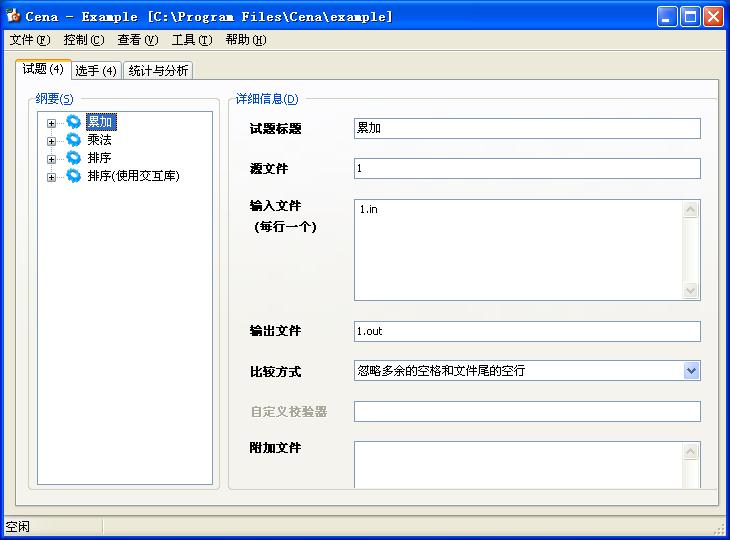The width and height of the screenshot is (730, 540).
Task: Open the 文件(F) menu
Action: tap(30, 40)
